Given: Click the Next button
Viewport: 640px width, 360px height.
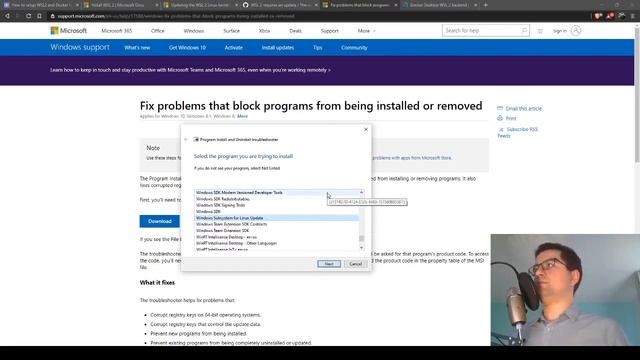Looking at the screenshot, I should [329, 264].
